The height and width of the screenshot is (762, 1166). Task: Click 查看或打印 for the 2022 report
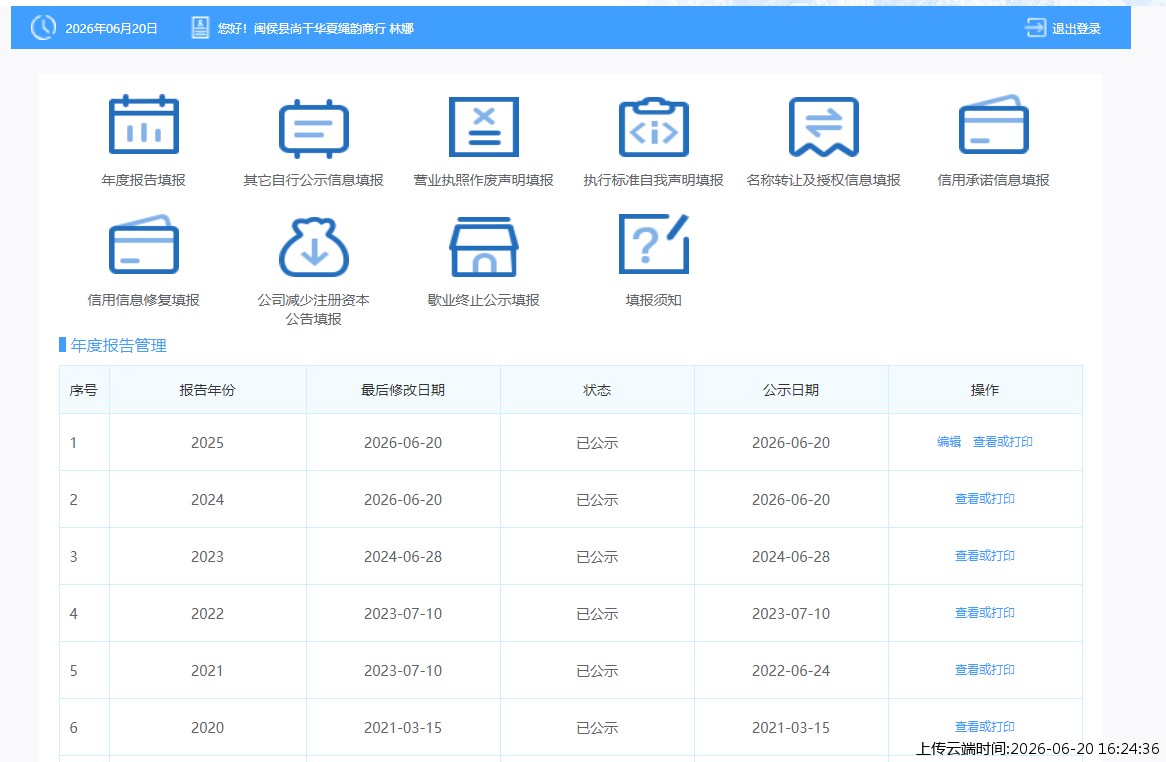click(985, 613)
